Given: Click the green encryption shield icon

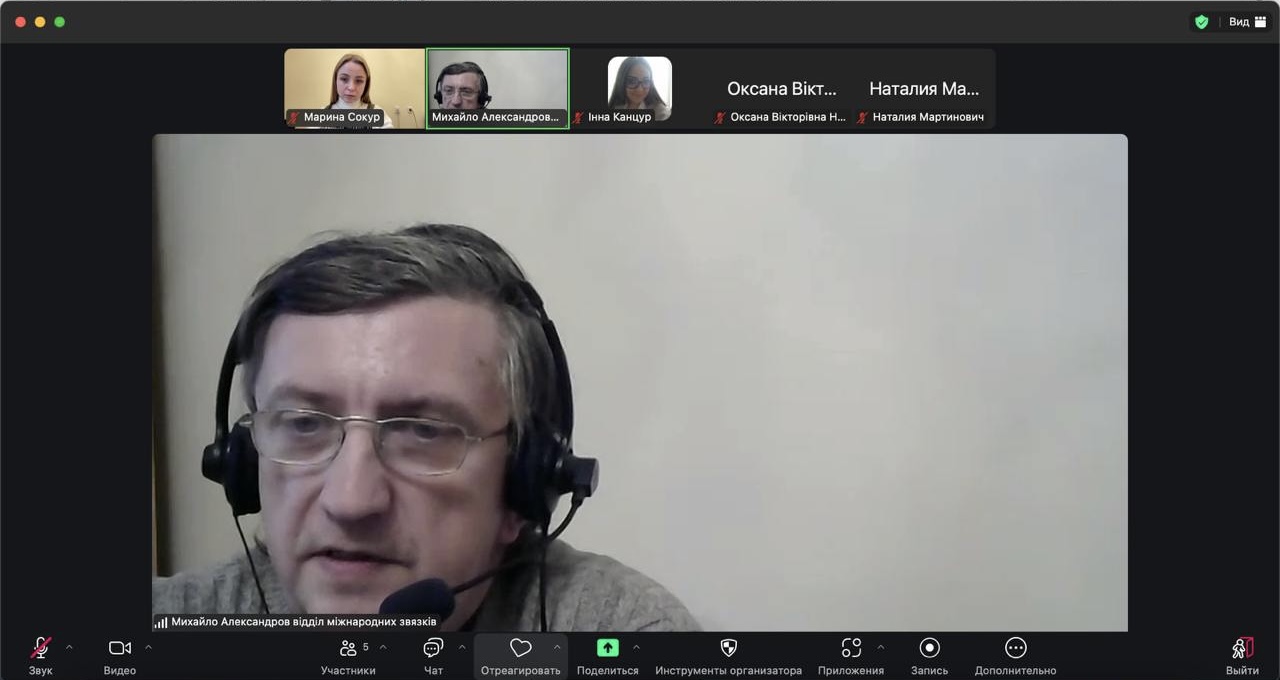Looking at the screenshot, I should (1202, 22).
